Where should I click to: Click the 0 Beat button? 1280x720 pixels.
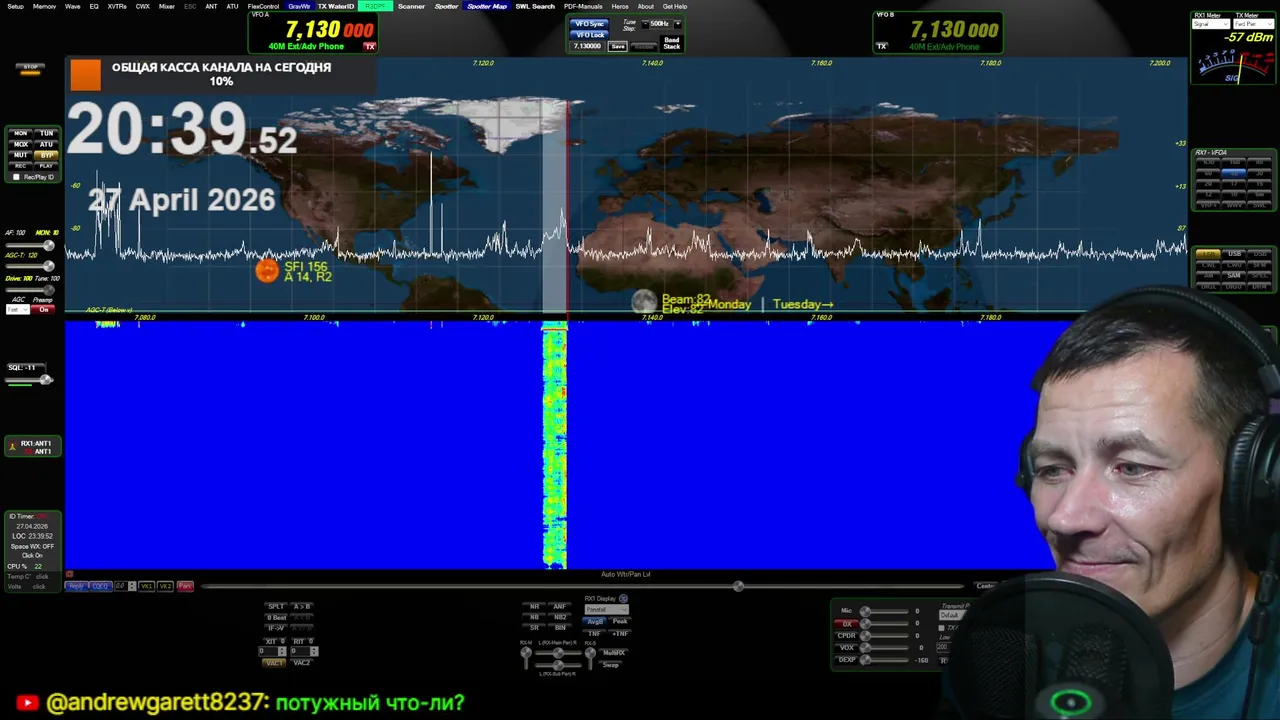(276, 618)
